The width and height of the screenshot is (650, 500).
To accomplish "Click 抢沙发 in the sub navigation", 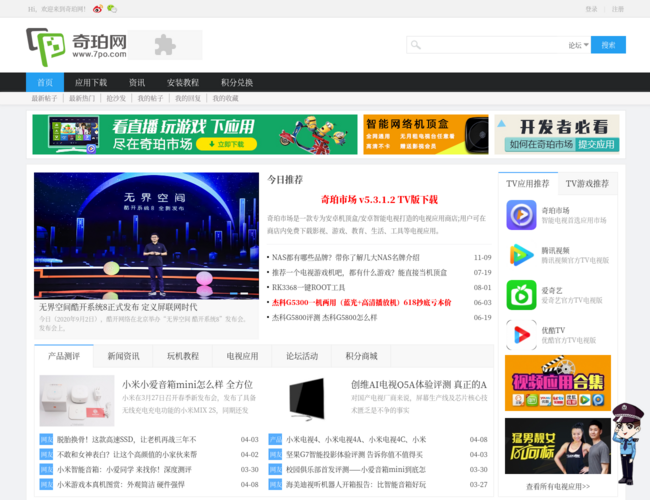I will [116, 98].
